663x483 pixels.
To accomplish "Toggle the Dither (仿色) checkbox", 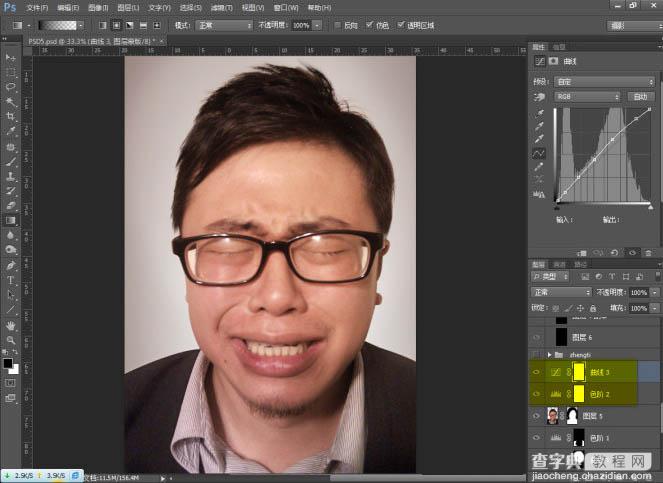I will [x=370, y=25].
